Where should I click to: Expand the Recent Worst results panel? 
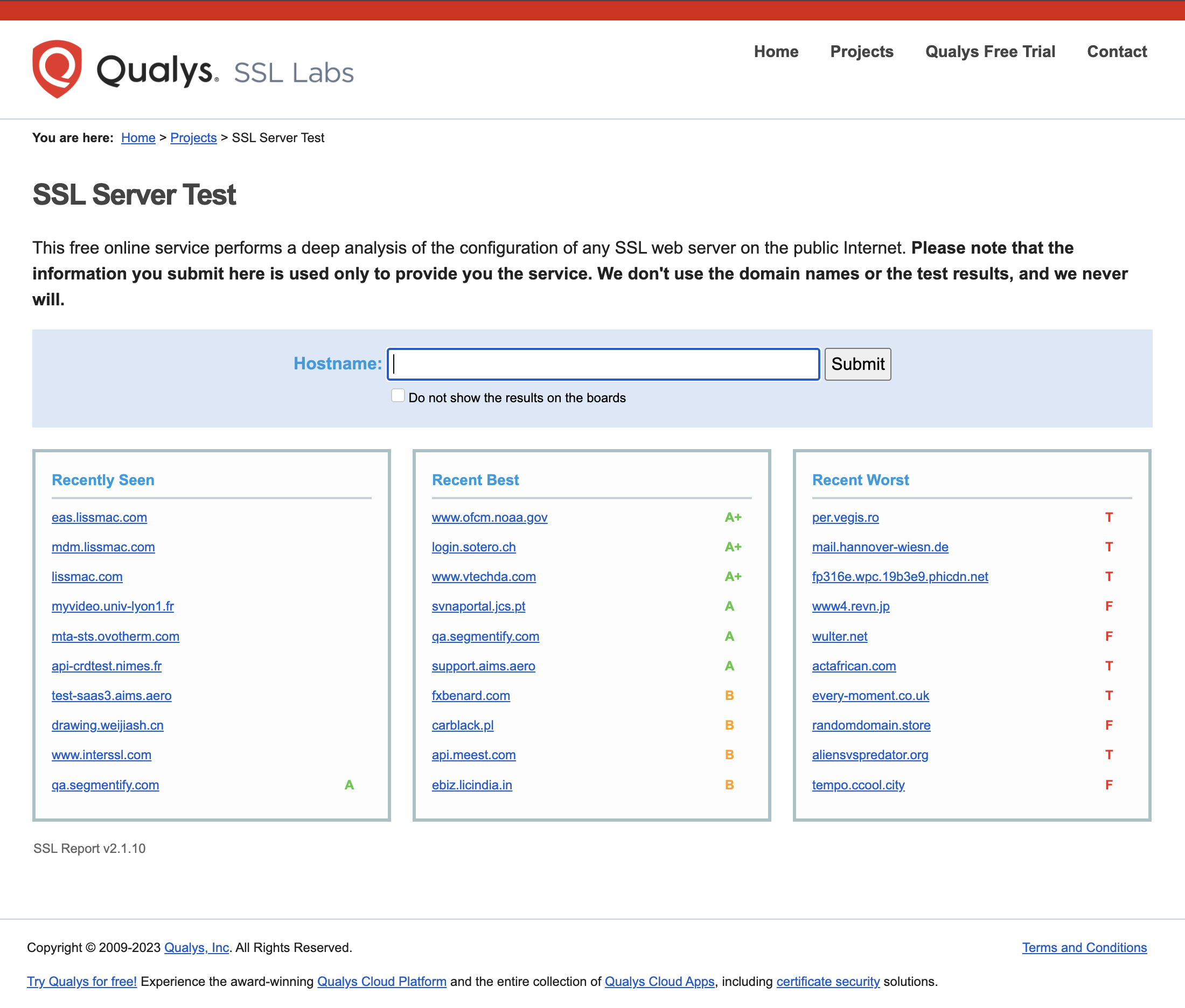pos(861,480)
